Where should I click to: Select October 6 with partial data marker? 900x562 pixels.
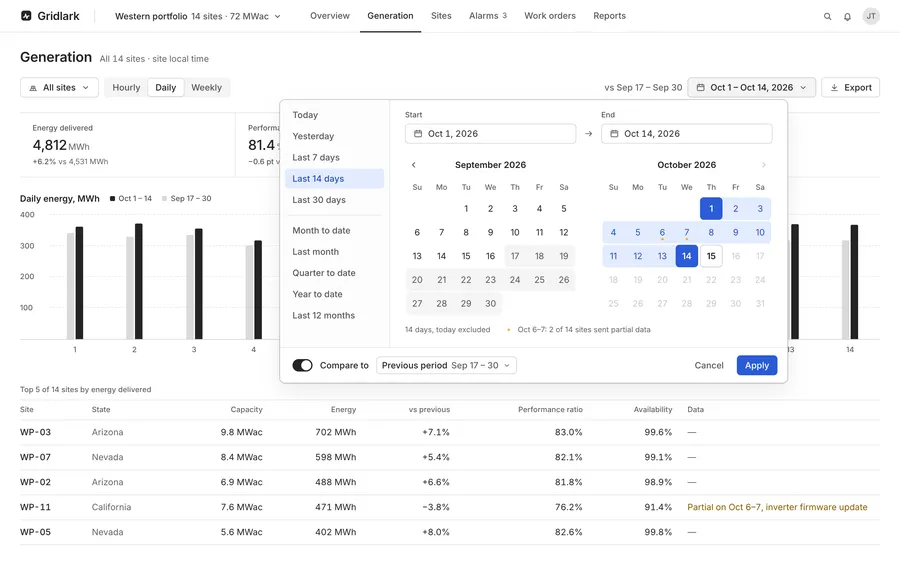click(662, 232)
